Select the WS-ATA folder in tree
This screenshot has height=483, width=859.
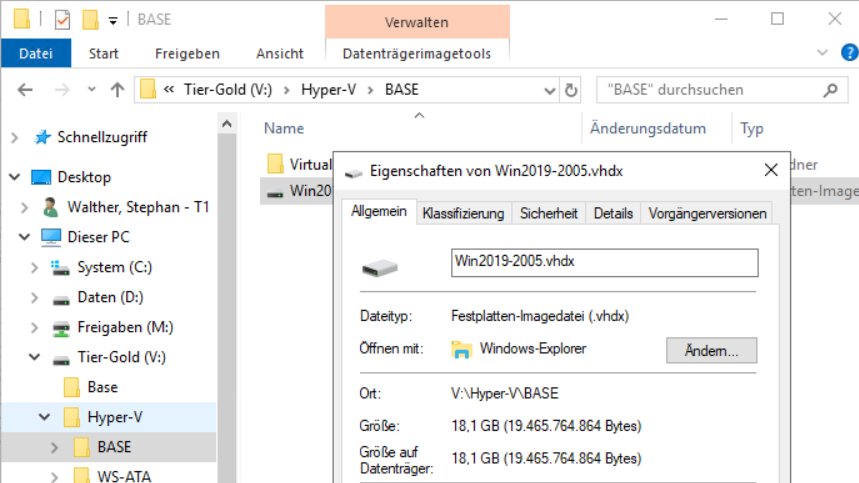click(124, 475)
